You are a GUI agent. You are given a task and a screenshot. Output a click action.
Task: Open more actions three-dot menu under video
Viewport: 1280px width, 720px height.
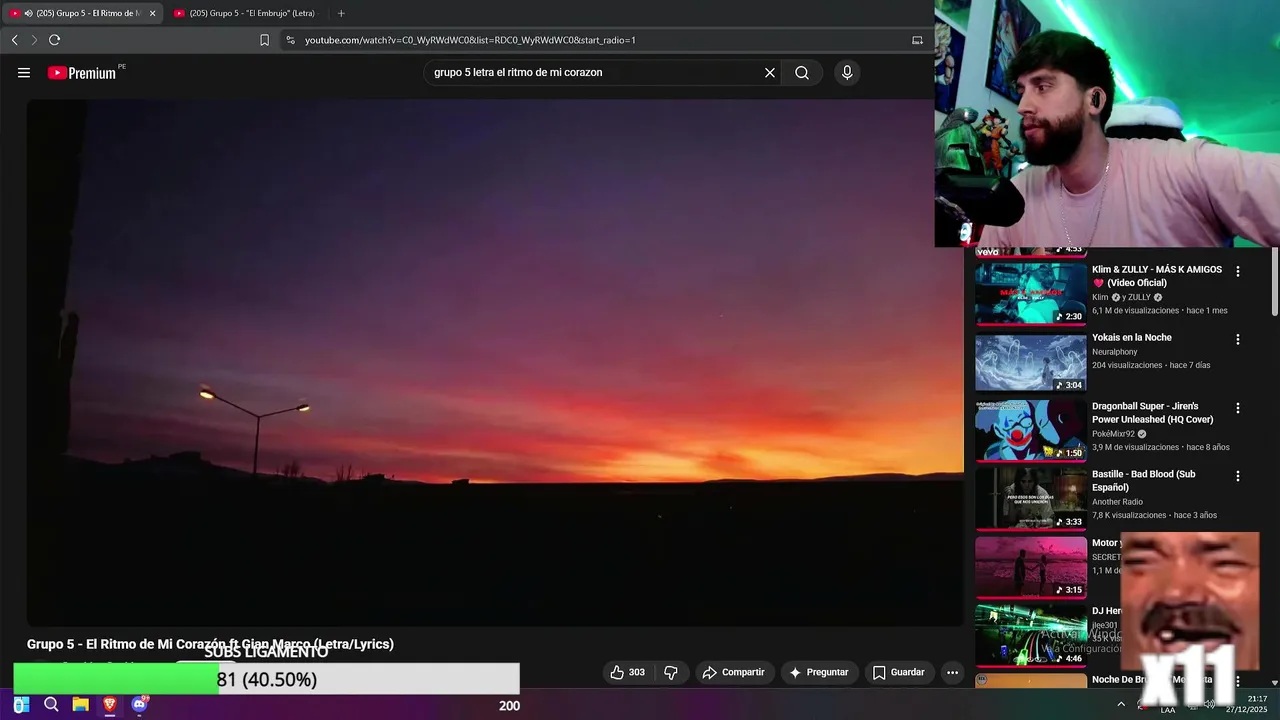click(952, 672)
